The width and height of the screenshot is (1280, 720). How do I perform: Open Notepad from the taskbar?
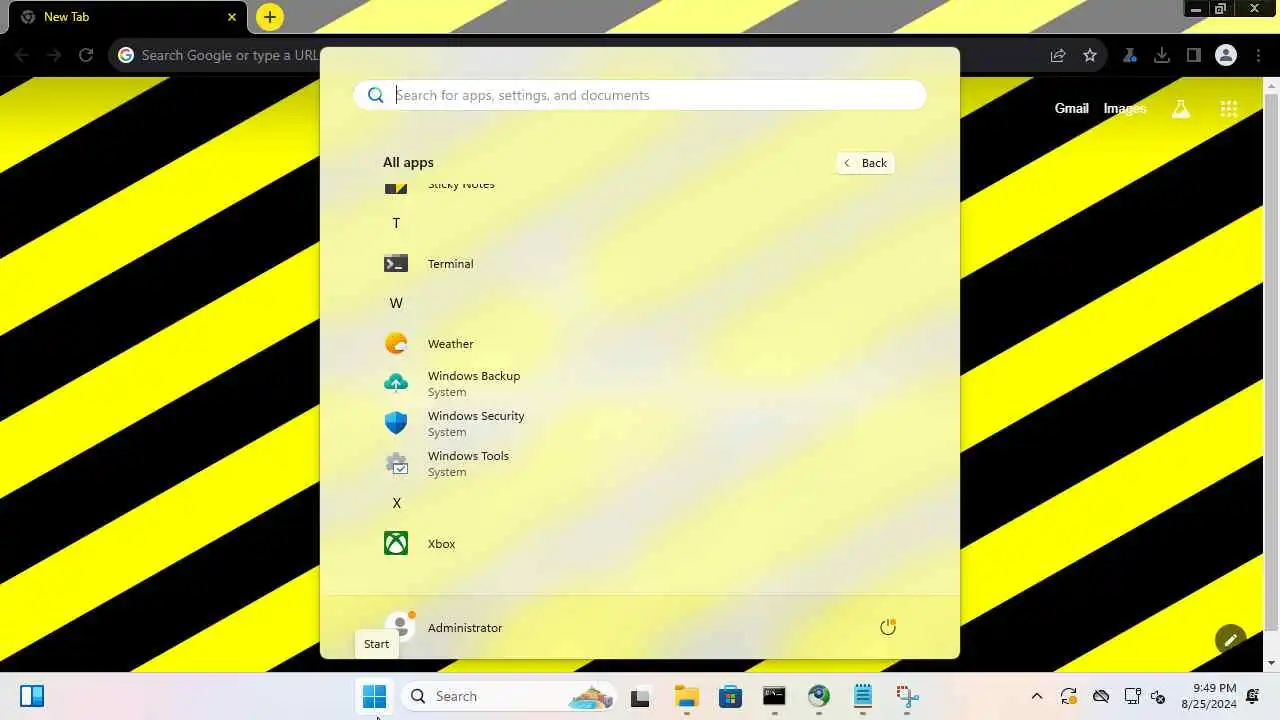tap(863, 696)
